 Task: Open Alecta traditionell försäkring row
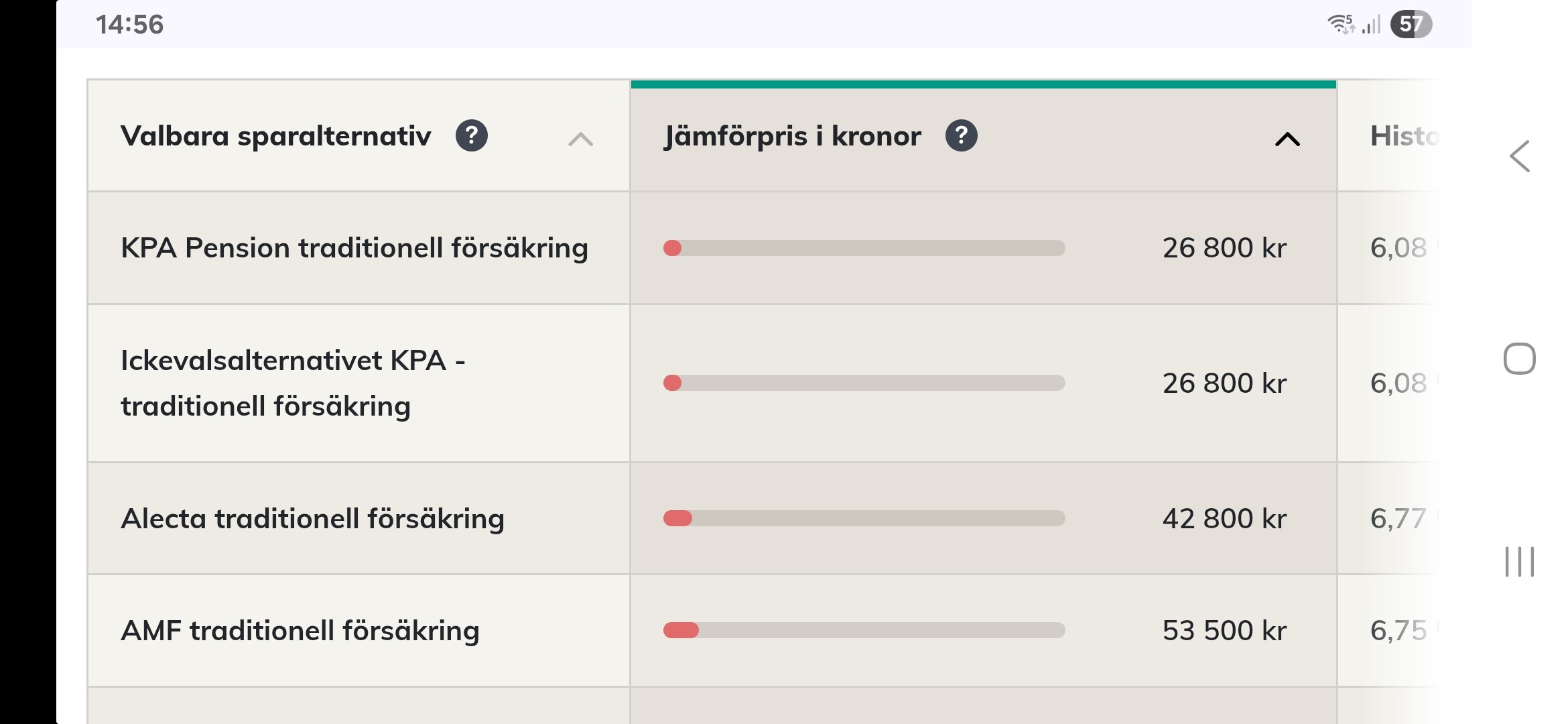(x=312, y=518)
